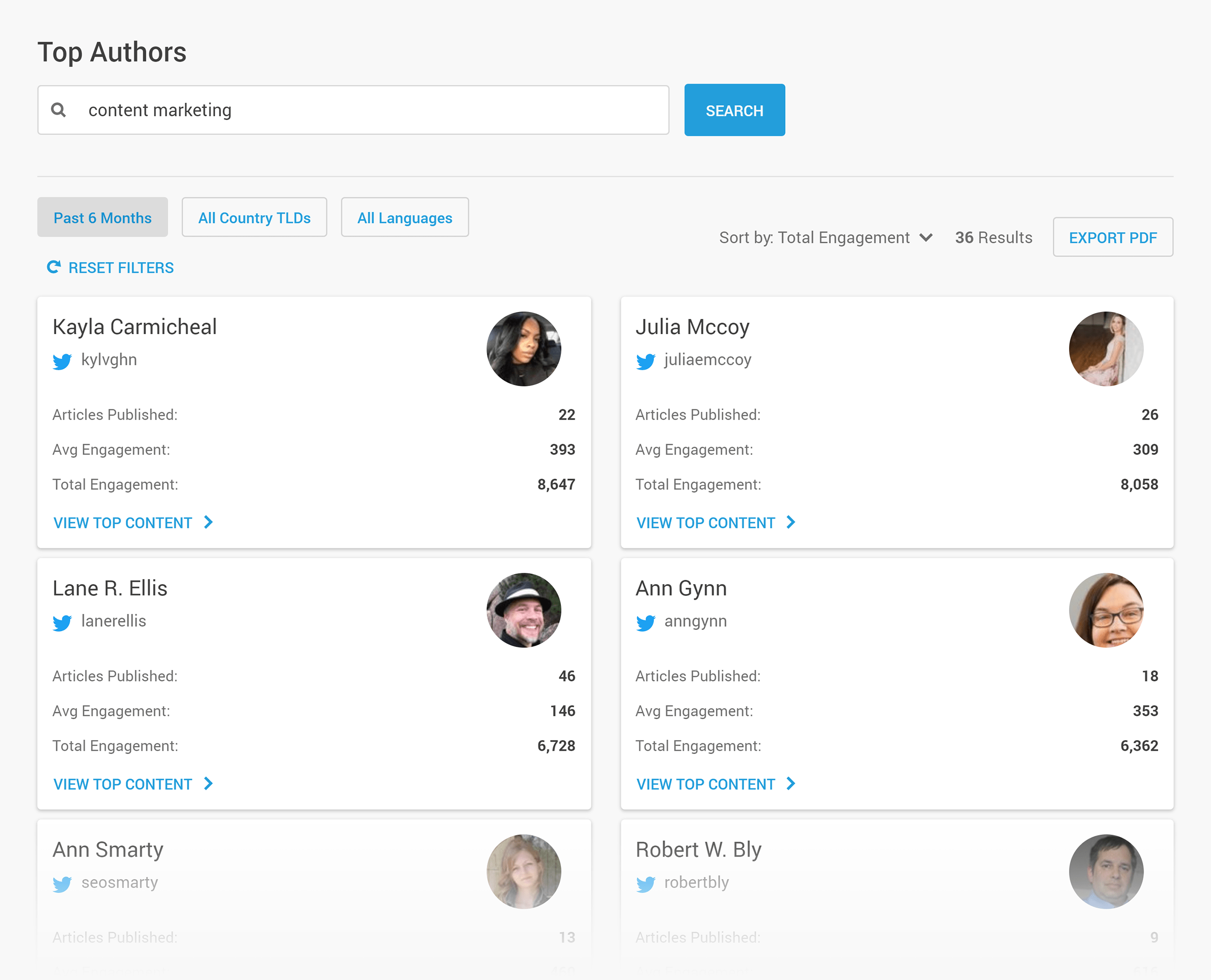Open Ann Smarty's profile photo
The image size is (1211, 980).
523,871
